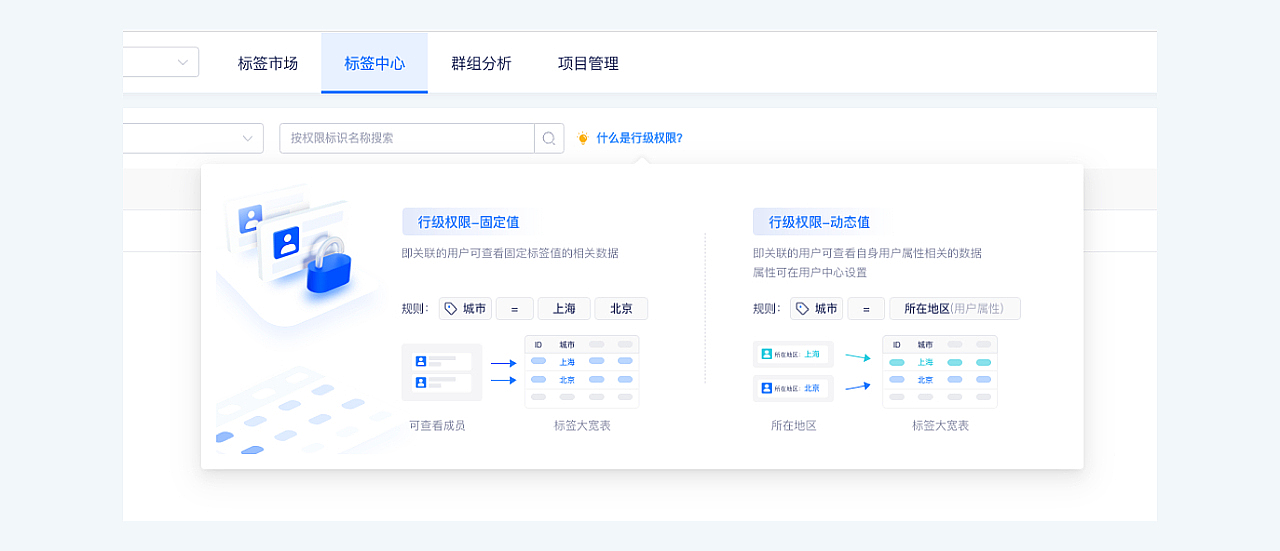Click the lightbulb hint icon

[583, 138]
